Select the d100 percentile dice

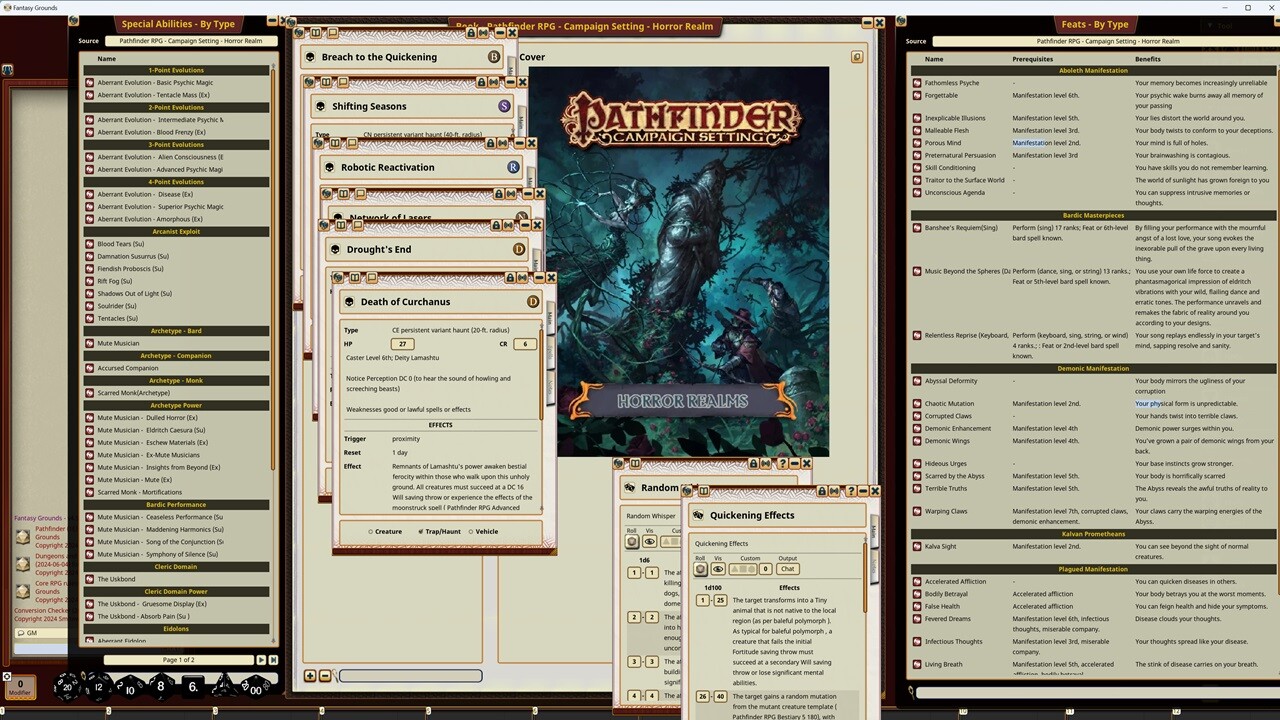[255, 691]
